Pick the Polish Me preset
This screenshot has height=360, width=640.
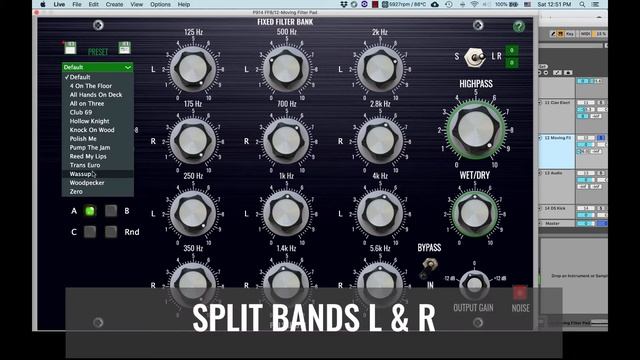(98, 139)
